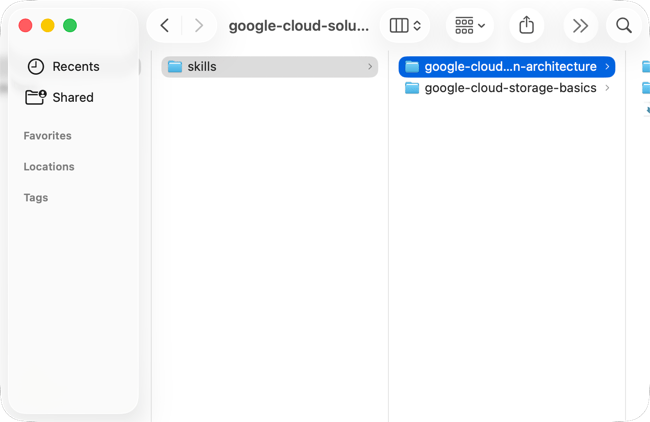Open search with the magnifying glass
The image size is (650, 422).
[624, 26]
